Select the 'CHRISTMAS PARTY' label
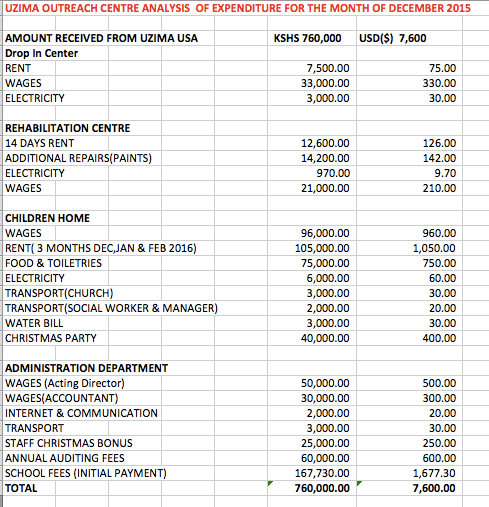The image size is (489, 507). click(51, 338)
